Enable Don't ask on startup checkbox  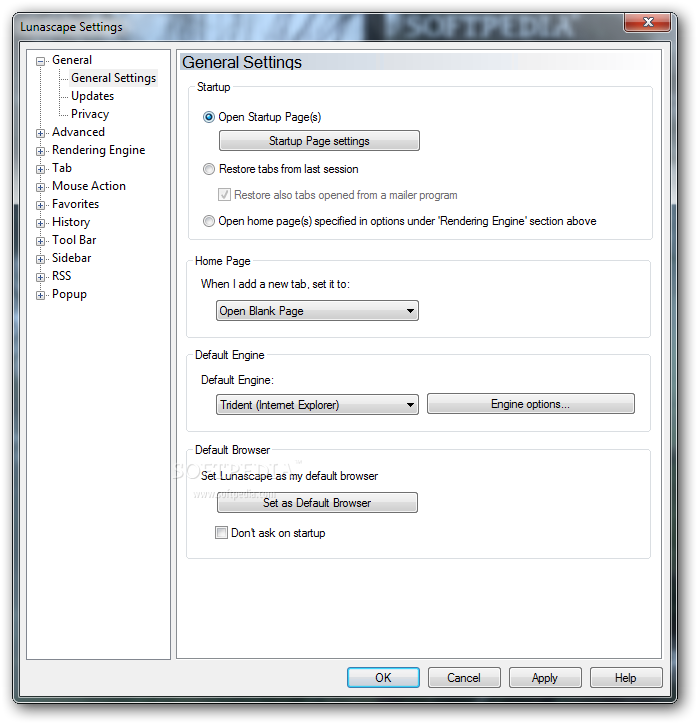(x=222, y=533)
